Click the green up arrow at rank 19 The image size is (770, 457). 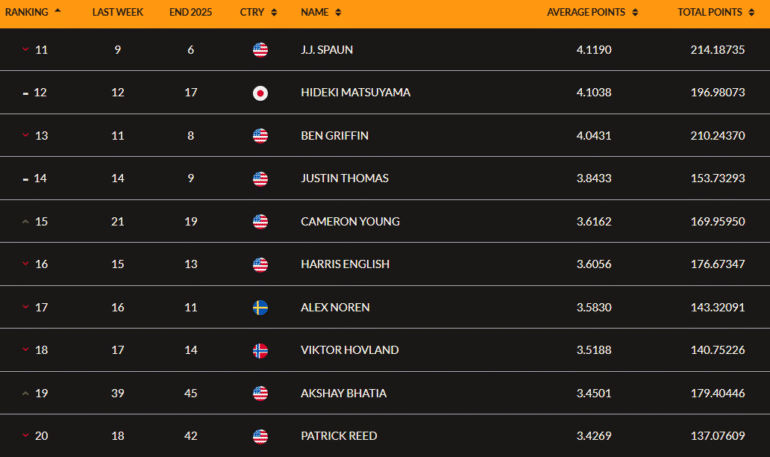(x=25, y=393)
